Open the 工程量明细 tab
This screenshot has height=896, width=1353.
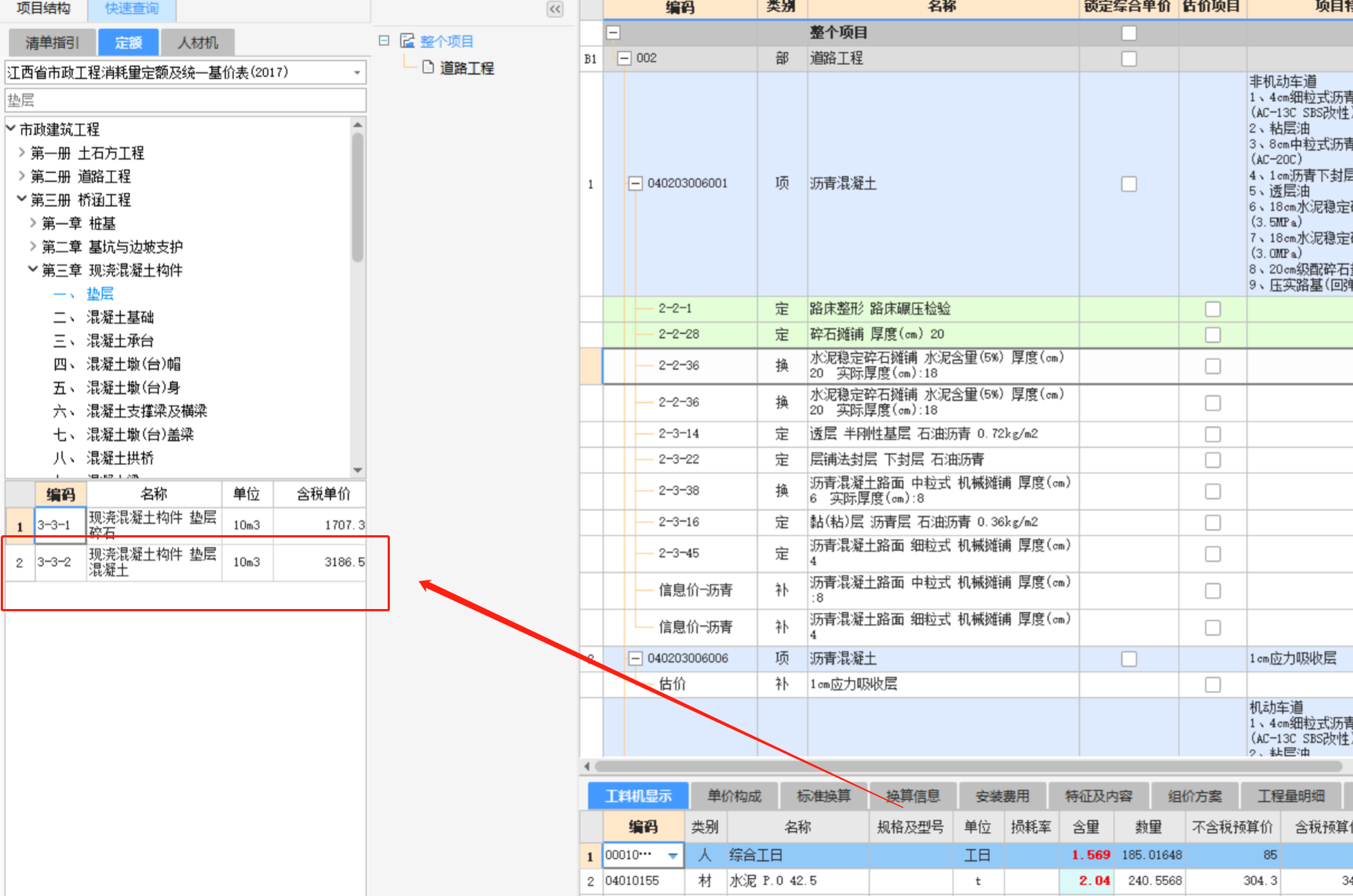[x=1291, y=796]
